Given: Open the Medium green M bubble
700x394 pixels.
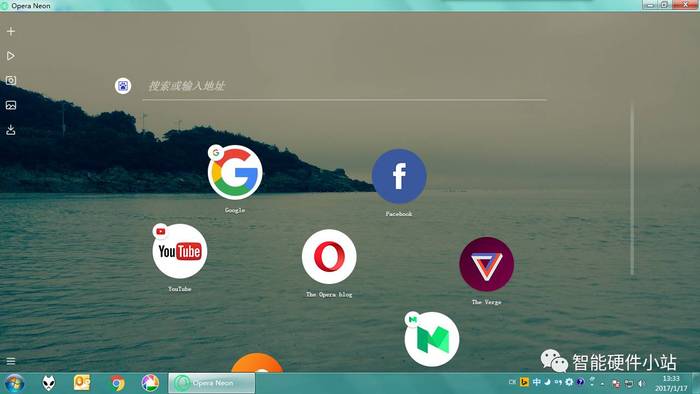Looking at the screenshot, I should click(x=432, y=339).
